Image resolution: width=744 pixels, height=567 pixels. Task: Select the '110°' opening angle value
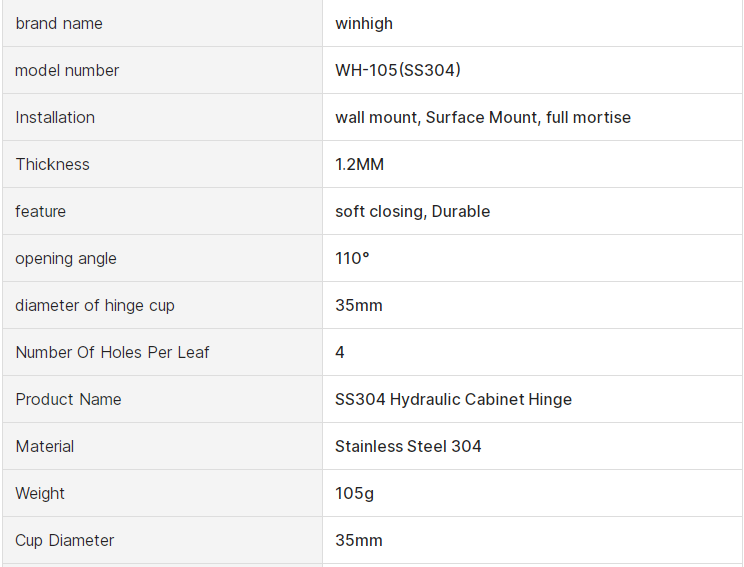click(352, 258)
